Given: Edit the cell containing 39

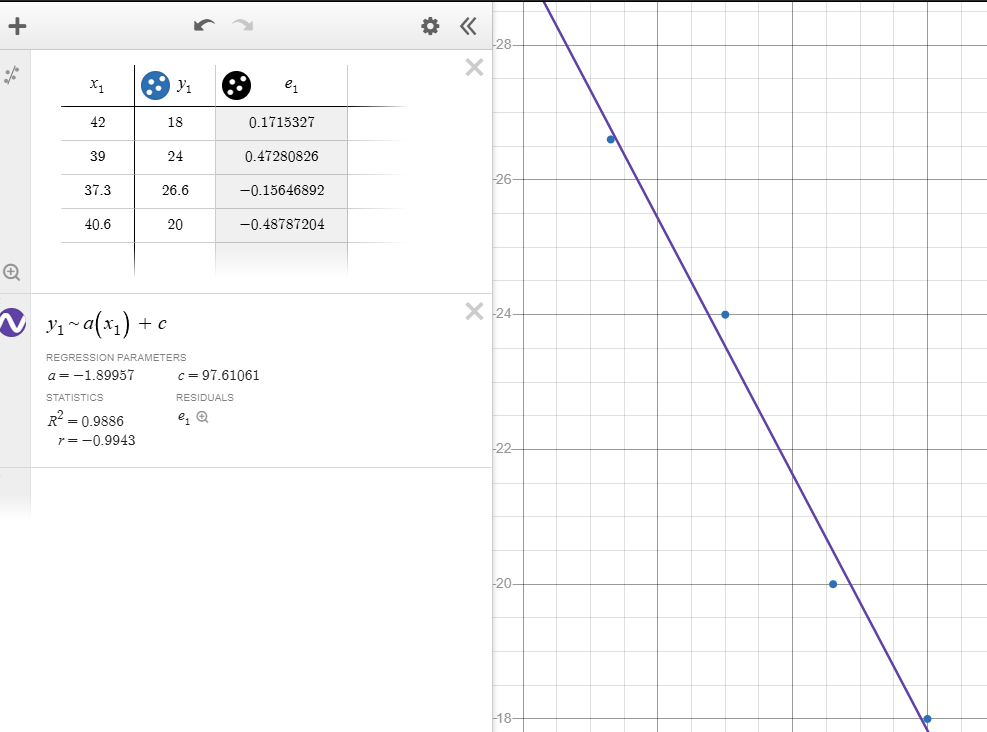Looking at the screenshot, I should click(x=98, y=157).
